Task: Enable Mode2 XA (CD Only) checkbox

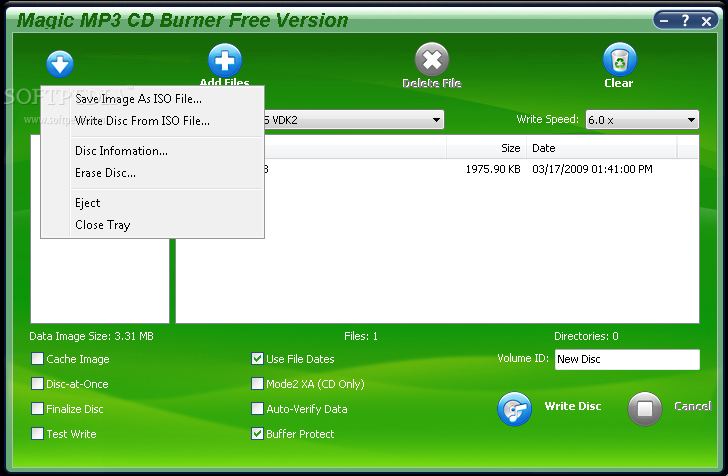Action: [x=257, y=384]
